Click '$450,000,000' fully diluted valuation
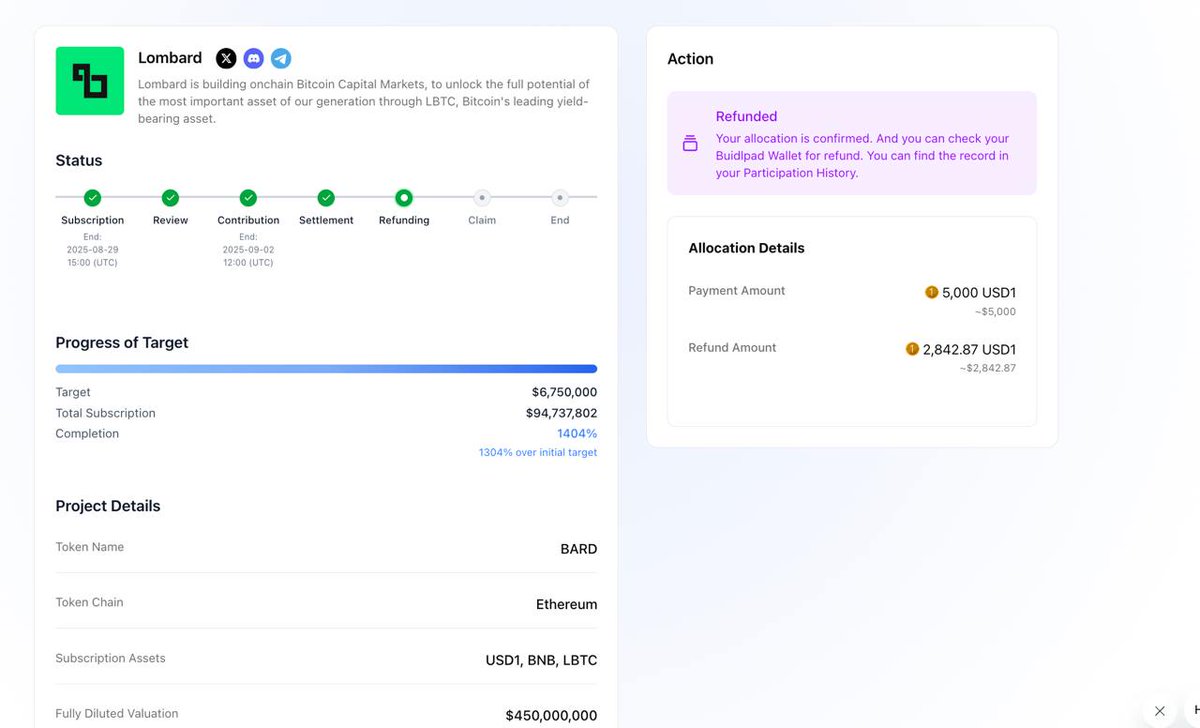 pos(552,716)
